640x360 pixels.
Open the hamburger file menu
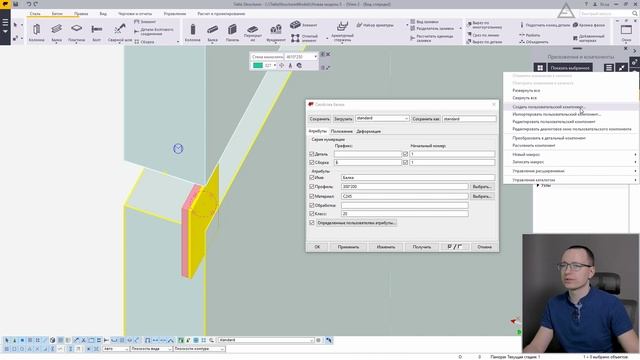point(5,25)
